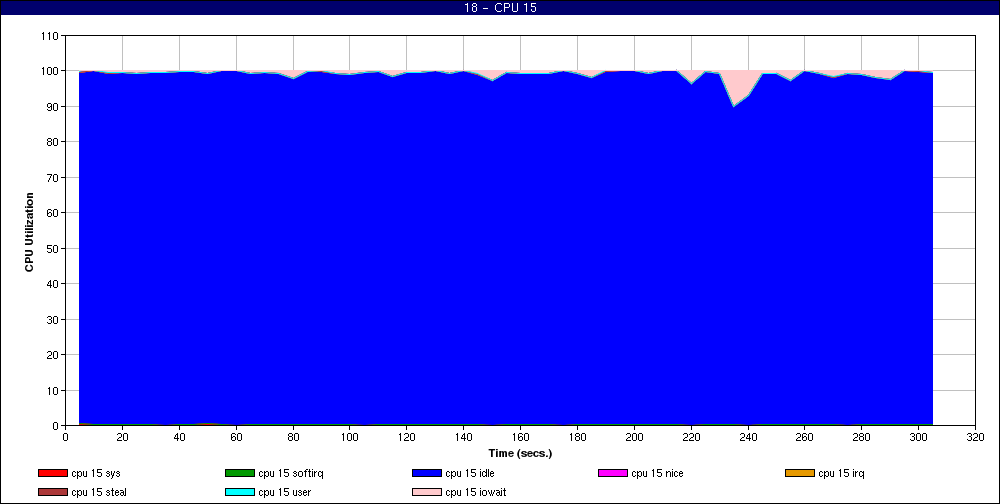Click the 50 value on the y-axis
The width and height of the screenshot is (1000, 504).
pyautogui.click(x=54, y=248)
